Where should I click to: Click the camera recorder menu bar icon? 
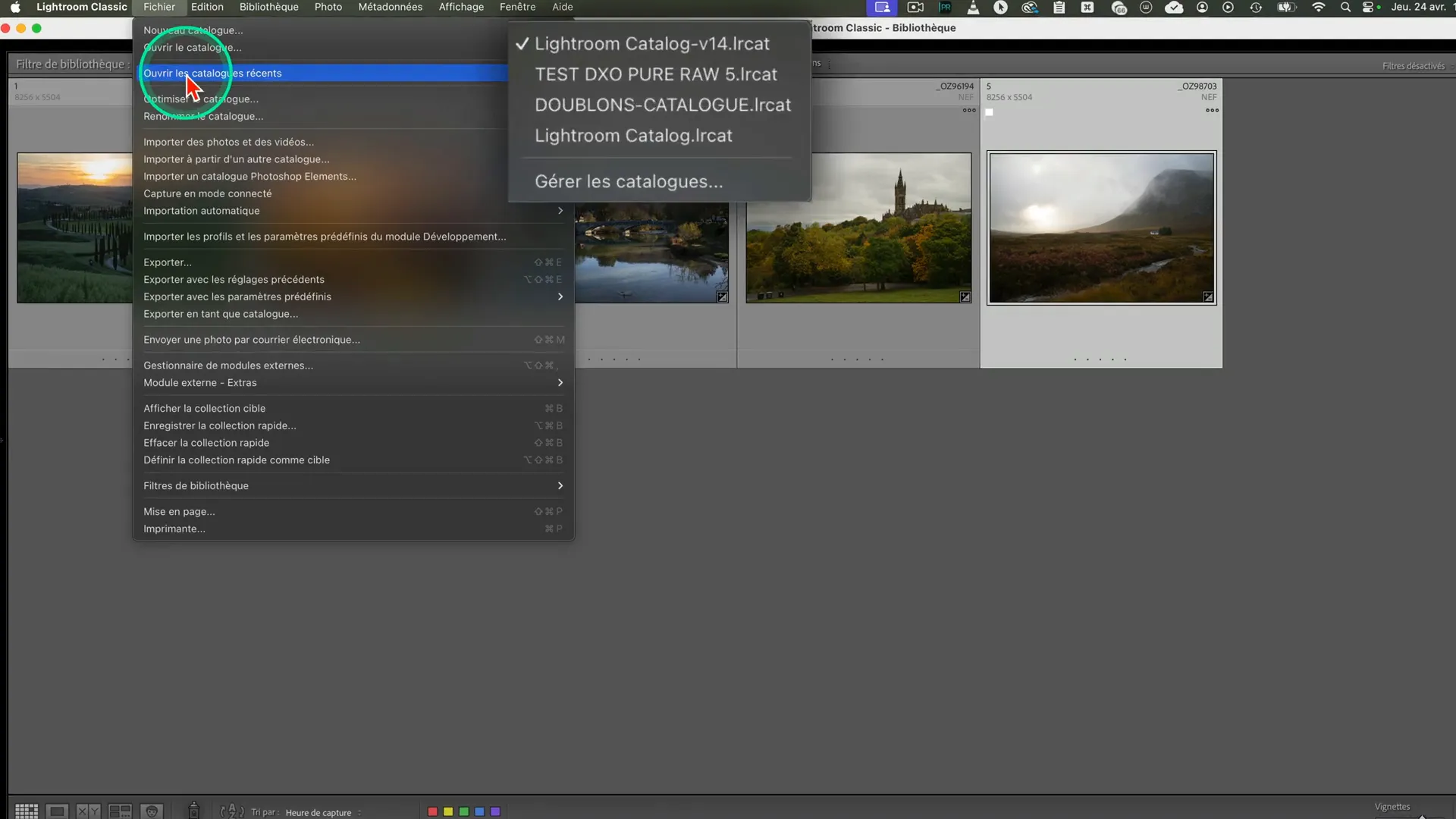point(915,7)
